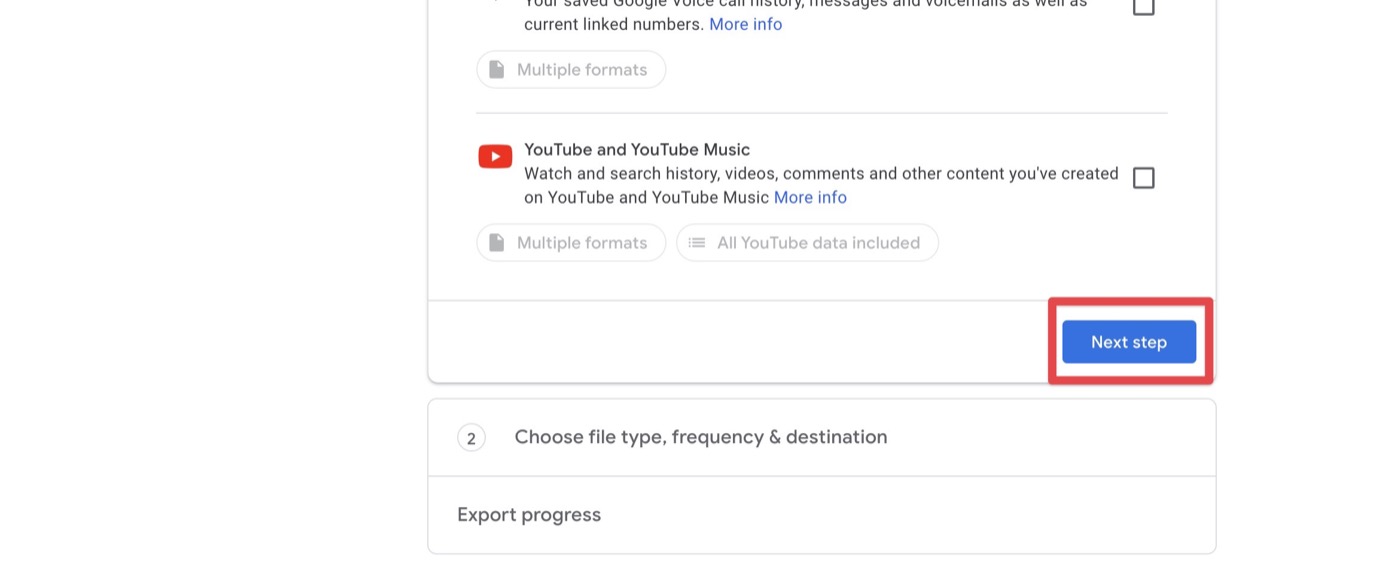Click the document icon in YouTube's formats chip
This screenshot has height=576, width=1400.
point(497,243)
